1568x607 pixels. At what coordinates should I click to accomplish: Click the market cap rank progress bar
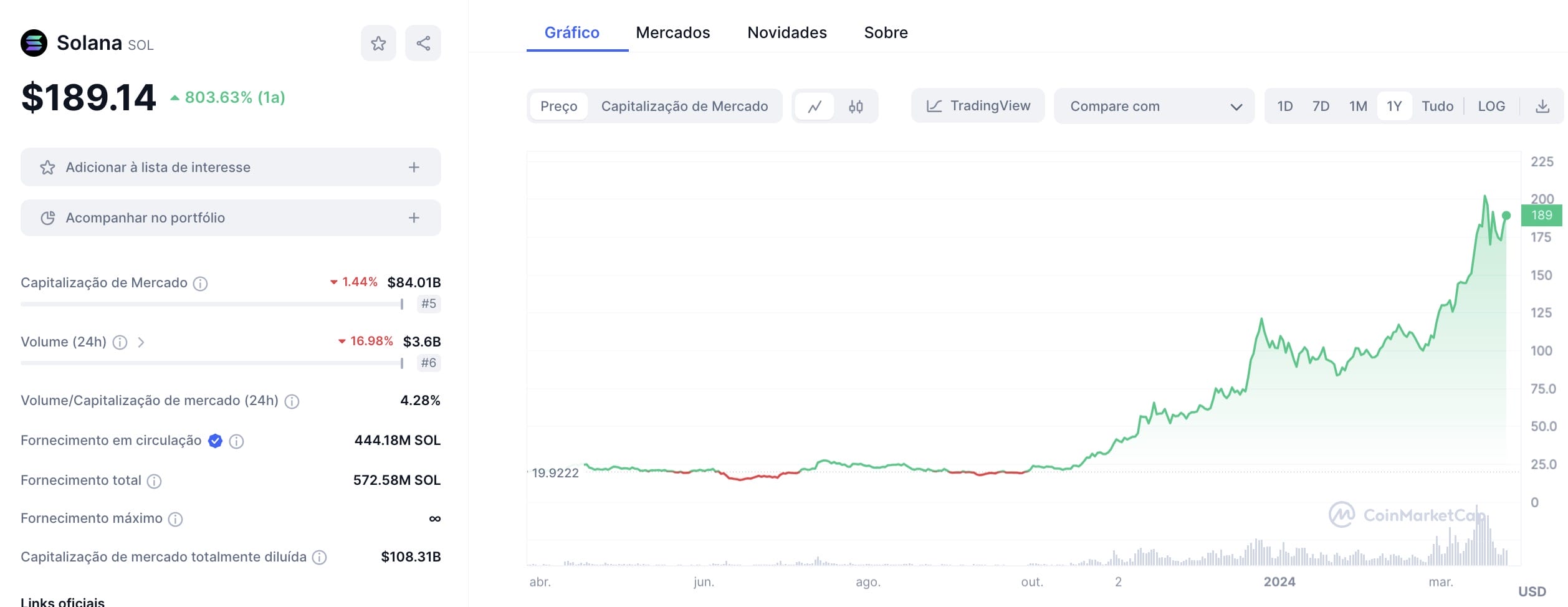pos(212,304)
